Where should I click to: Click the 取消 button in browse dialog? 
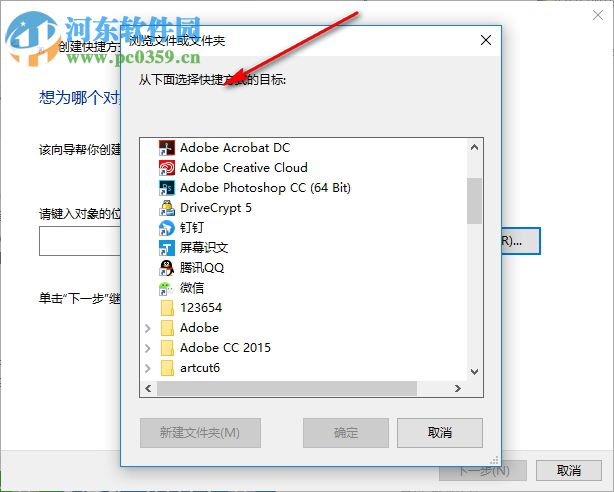click(440, 432)
